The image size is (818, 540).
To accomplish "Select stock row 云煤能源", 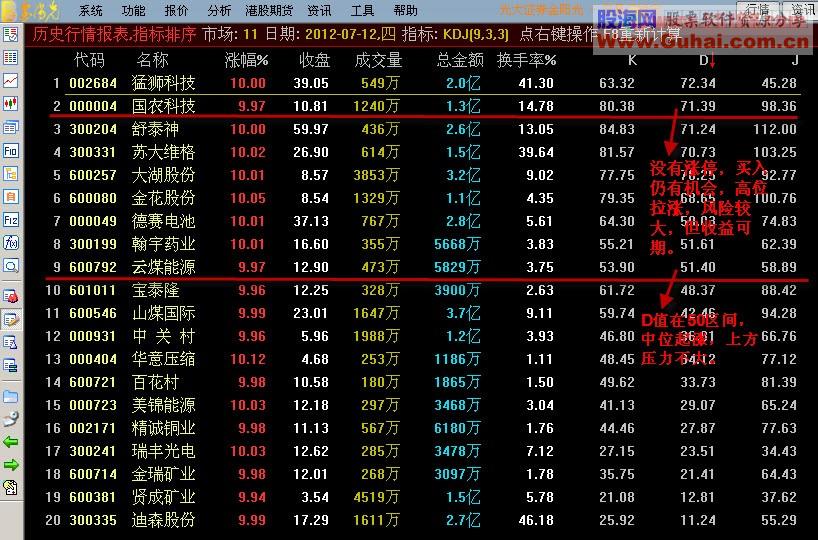I will click(x=423, y=267).
